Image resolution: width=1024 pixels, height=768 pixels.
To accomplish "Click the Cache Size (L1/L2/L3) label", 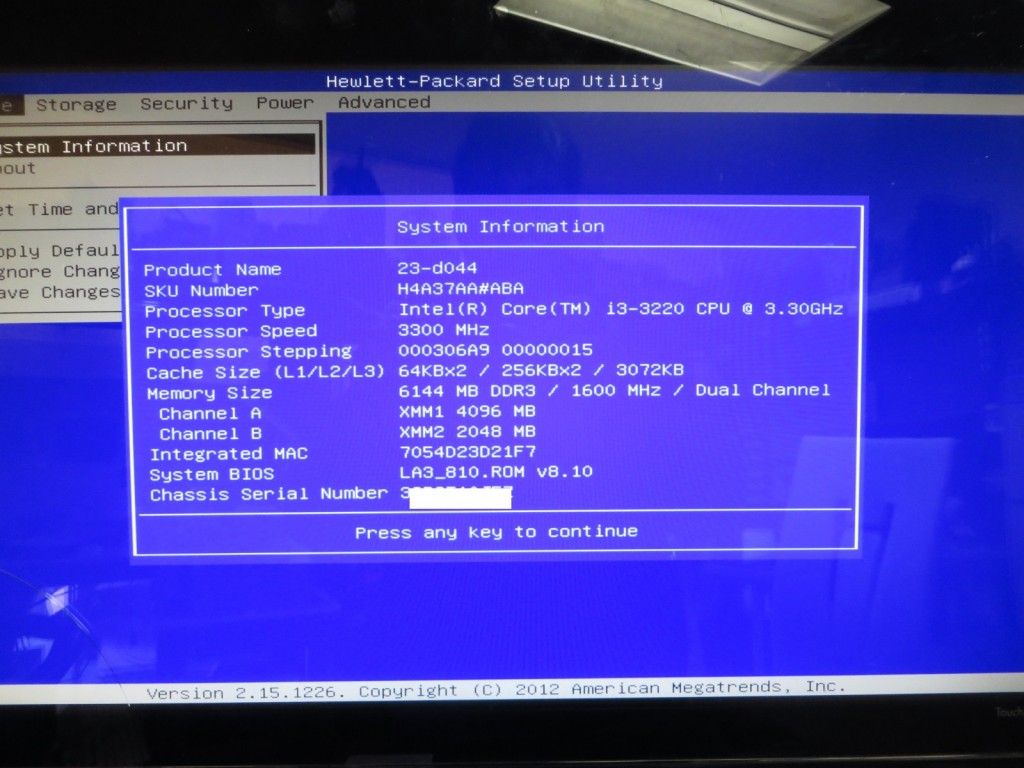I will [x=265, y=372].
